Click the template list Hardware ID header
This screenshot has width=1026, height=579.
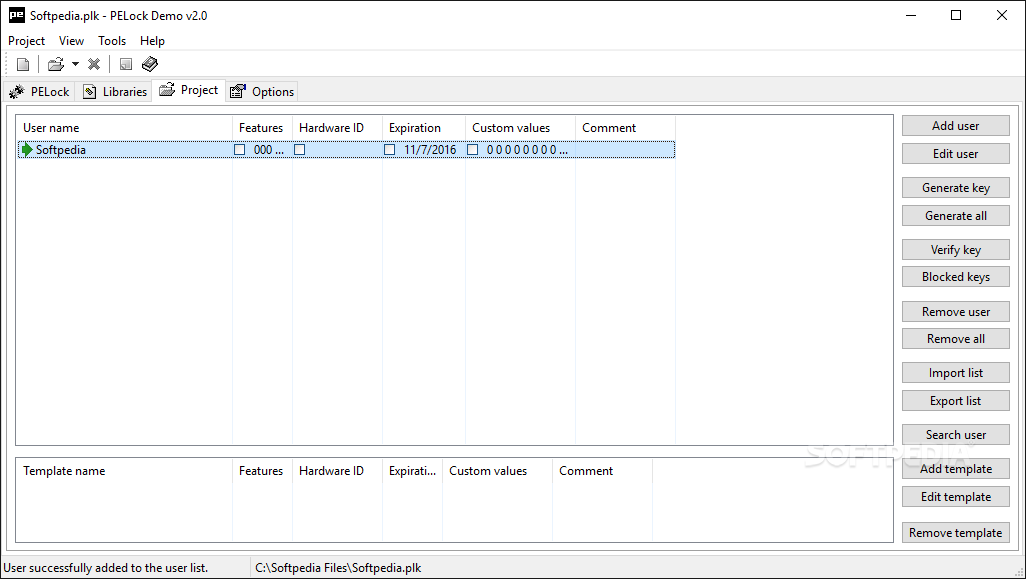click(337, 471)
